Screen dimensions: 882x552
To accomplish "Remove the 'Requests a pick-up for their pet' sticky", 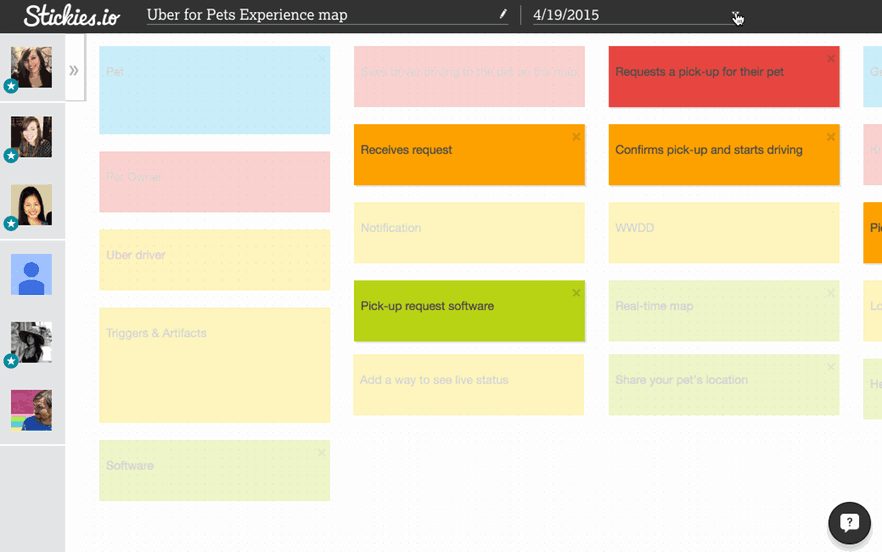I will point(831,59).
